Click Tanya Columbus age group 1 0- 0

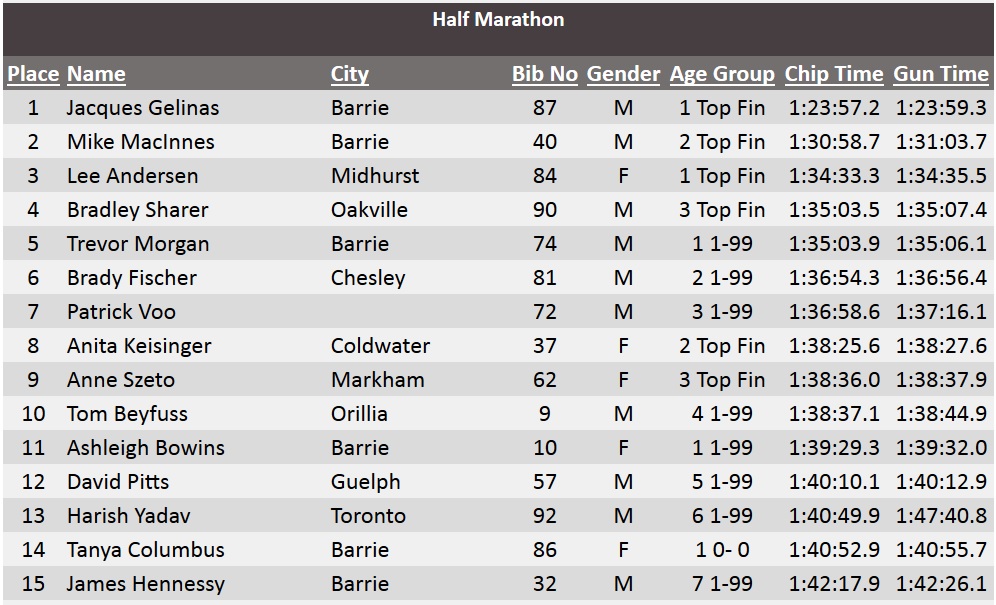pos(722,550)
